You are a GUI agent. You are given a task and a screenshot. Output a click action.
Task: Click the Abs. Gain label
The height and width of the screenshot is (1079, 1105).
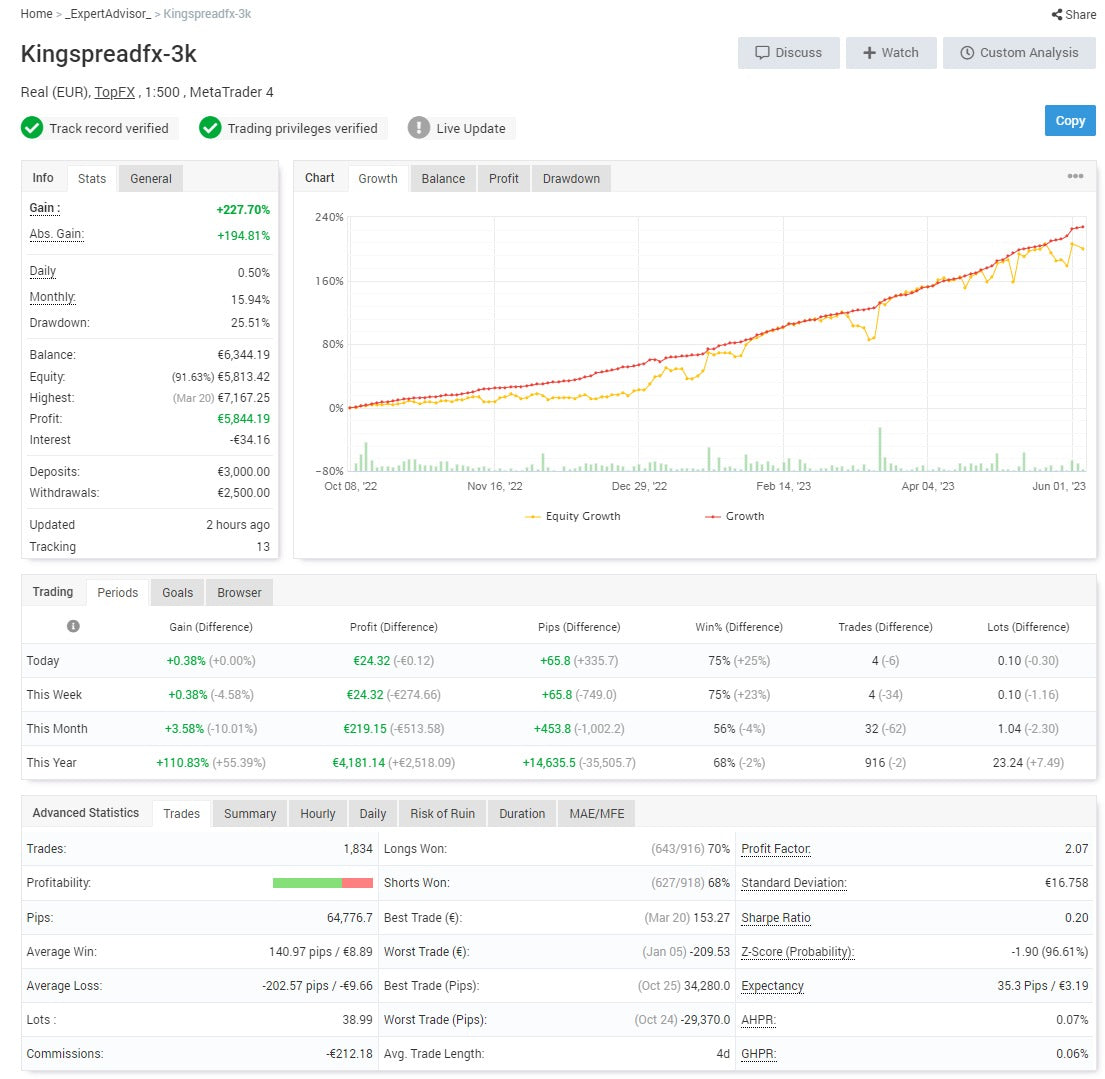(56, 234)
